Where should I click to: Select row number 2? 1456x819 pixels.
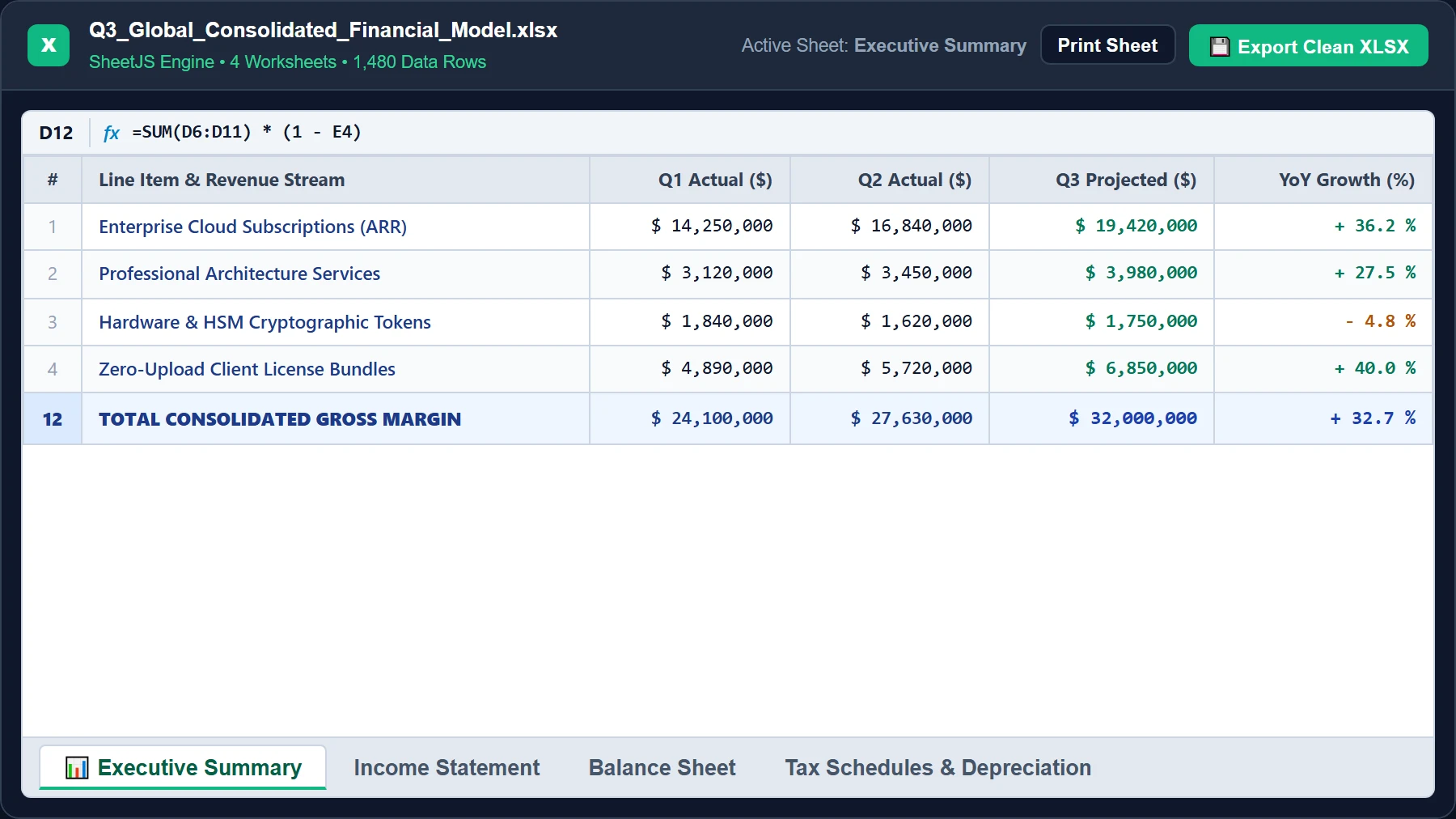click(x=53, y=274)
